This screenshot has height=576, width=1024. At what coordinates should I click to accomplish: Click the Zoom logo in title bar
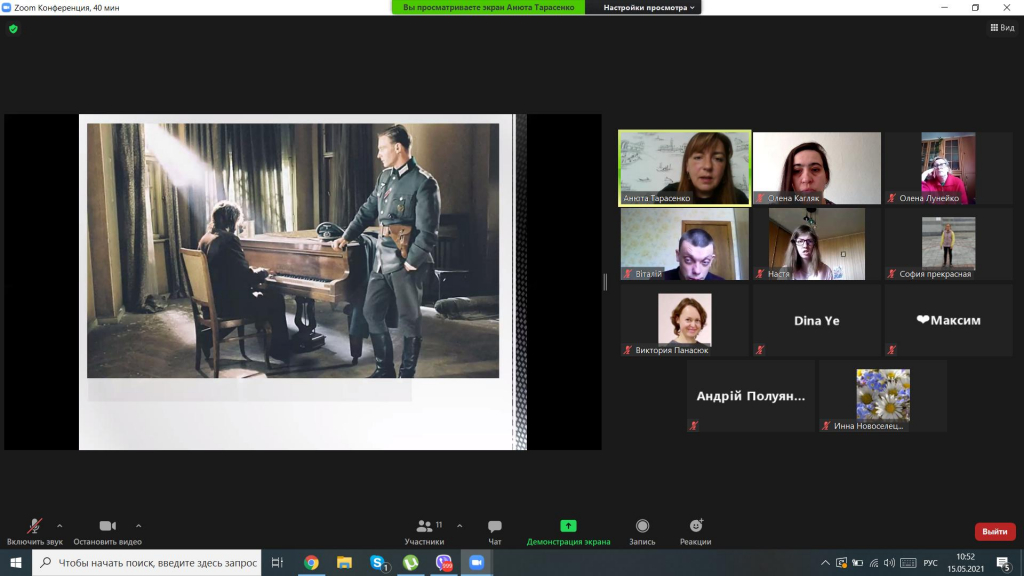[7, 7]
